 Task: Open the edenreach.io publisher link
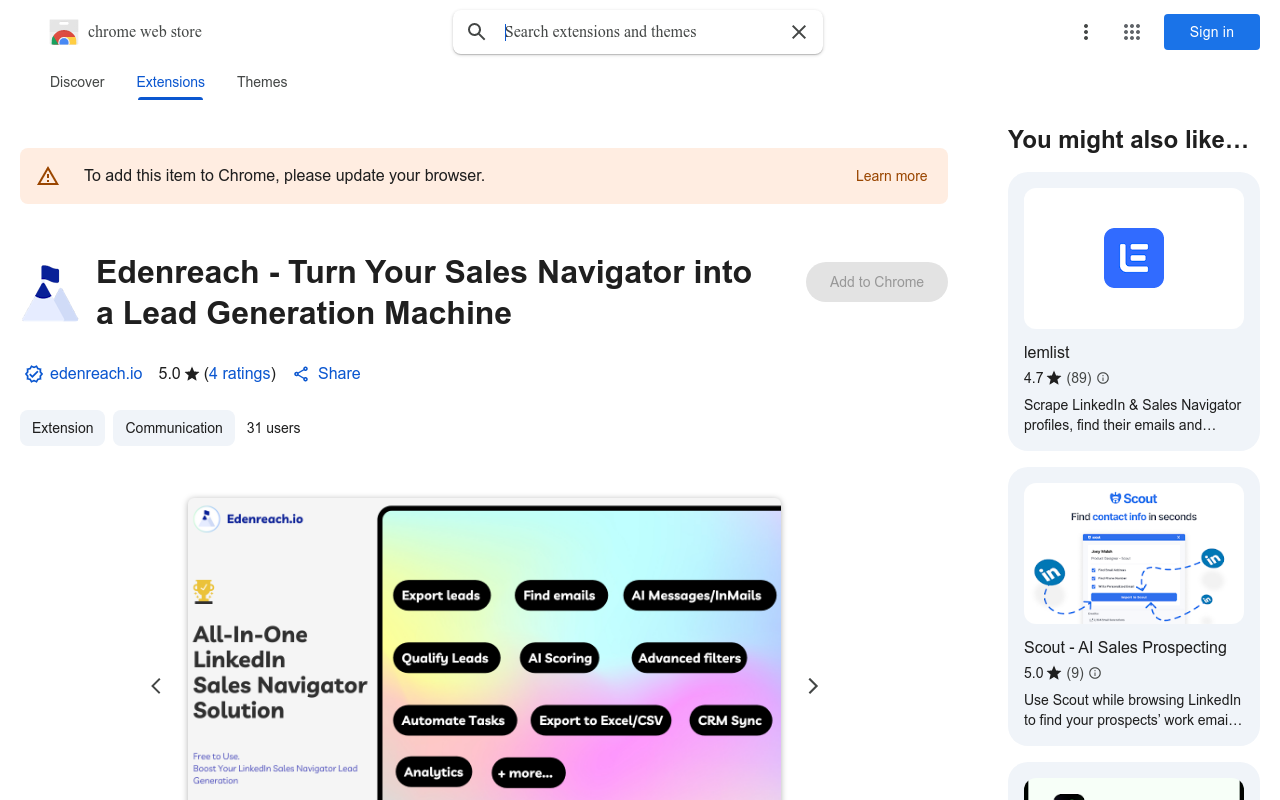(96, 373)
